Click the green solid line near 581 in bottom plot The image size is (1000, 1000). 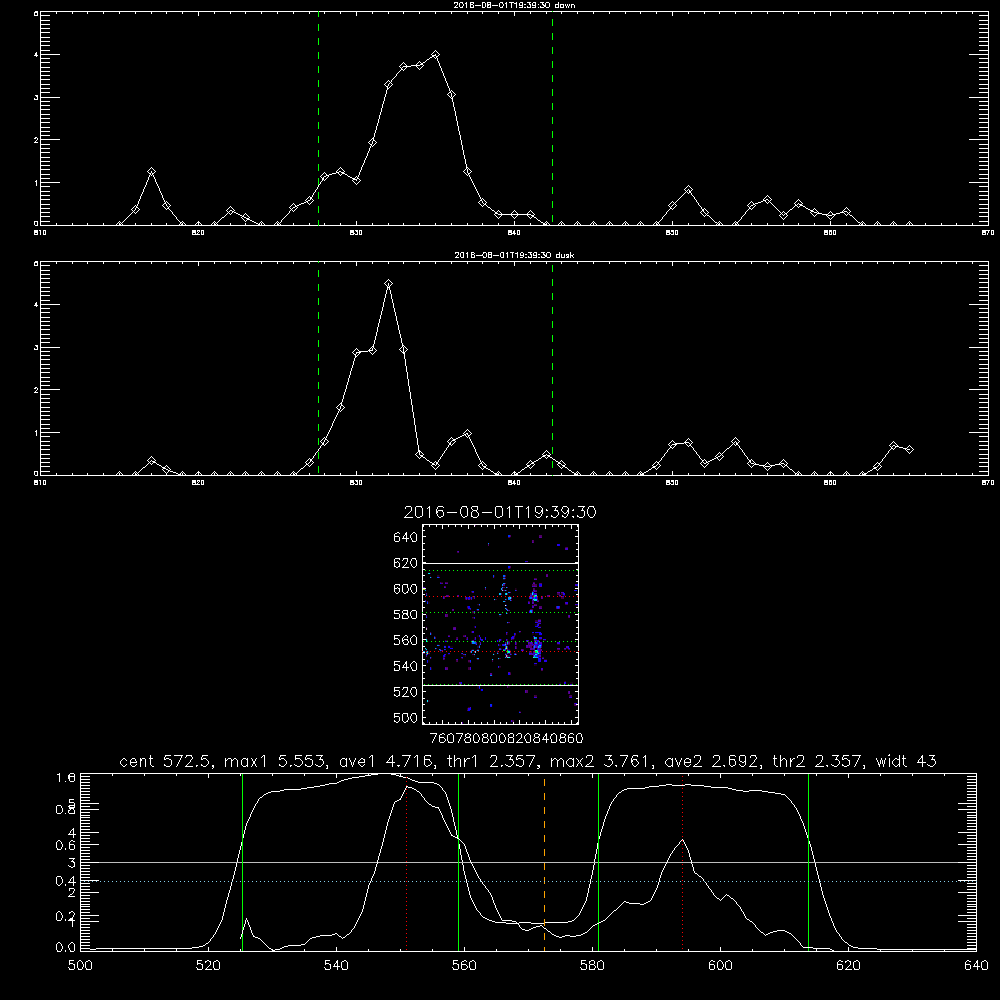[598, 862]
